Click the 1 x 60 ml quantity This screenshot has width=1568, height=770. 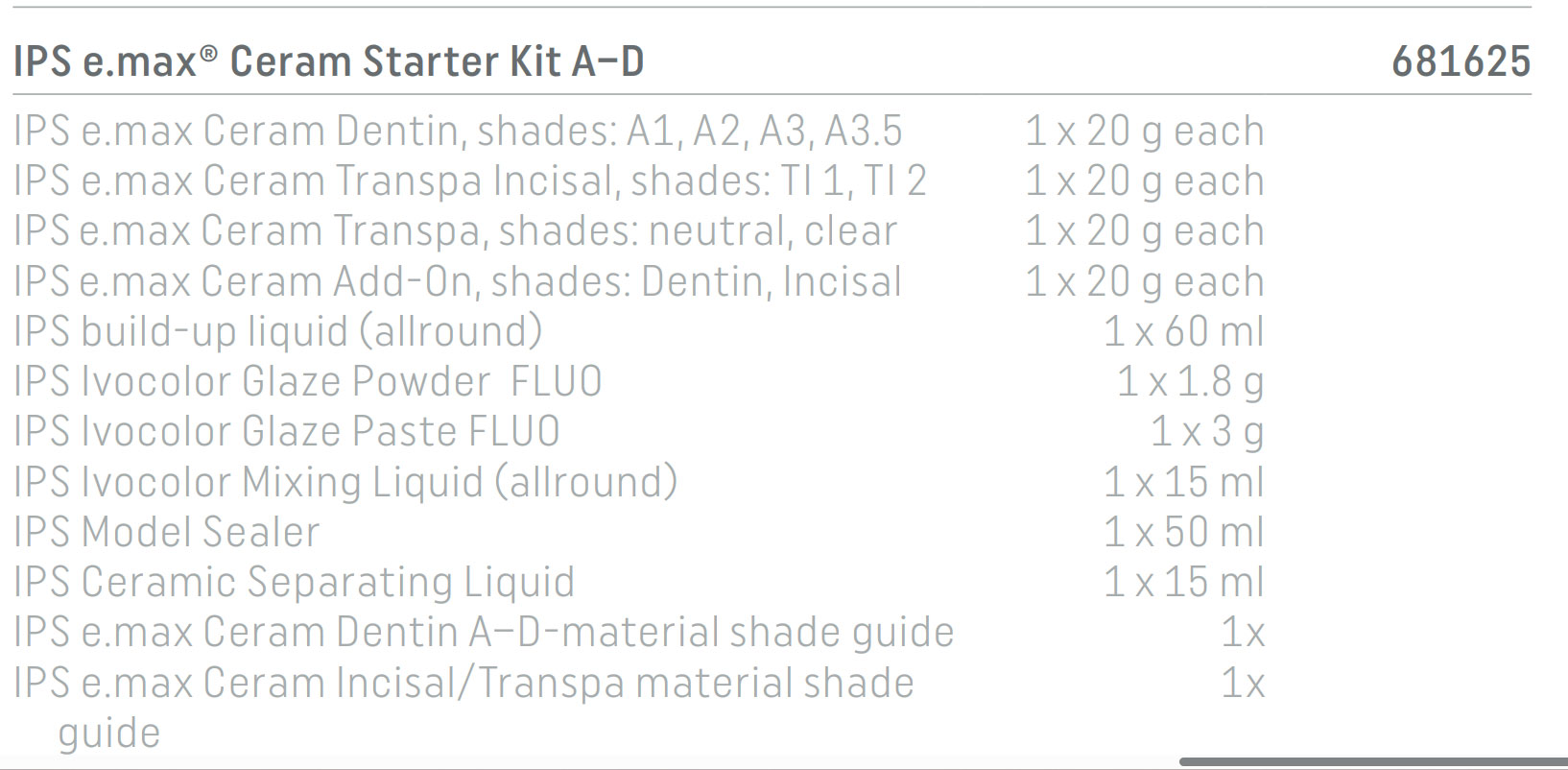[x=1184, y=332]
